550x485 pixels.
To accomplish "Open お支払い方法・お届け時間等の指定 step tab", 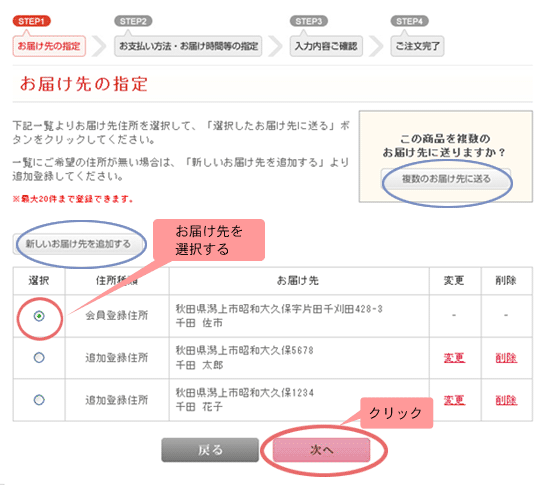I will tap(188, 46).
